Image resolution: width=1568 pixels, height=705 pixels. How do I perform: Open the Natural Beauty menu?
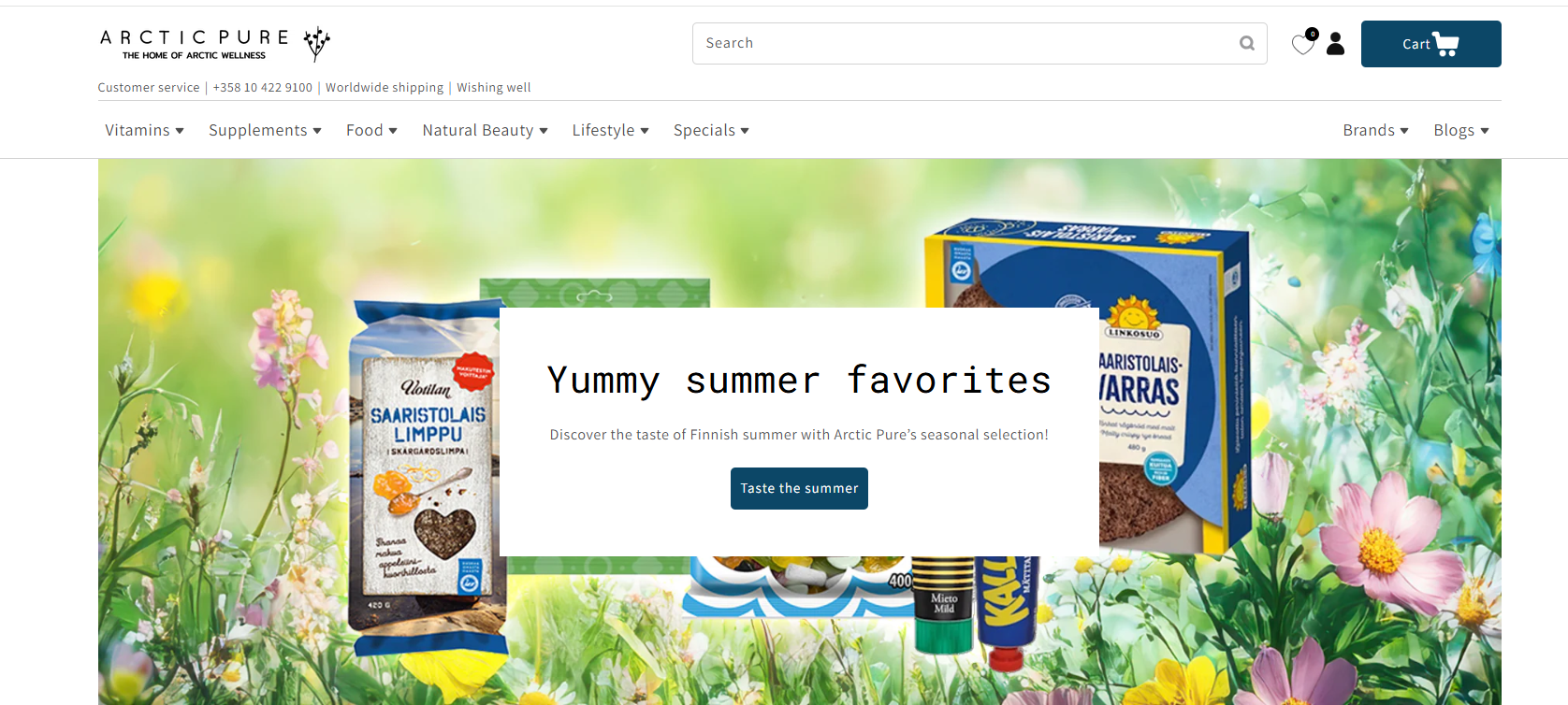(485, 130)
